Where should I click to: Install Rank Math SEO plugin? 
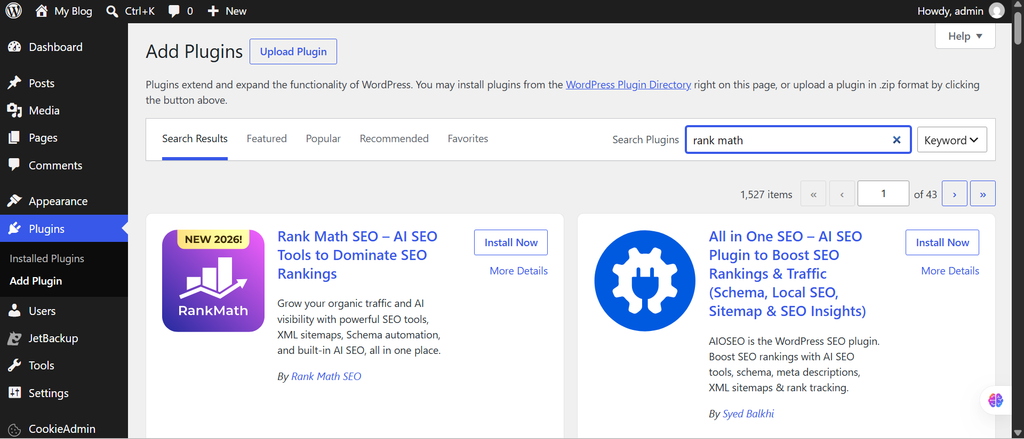511,242
